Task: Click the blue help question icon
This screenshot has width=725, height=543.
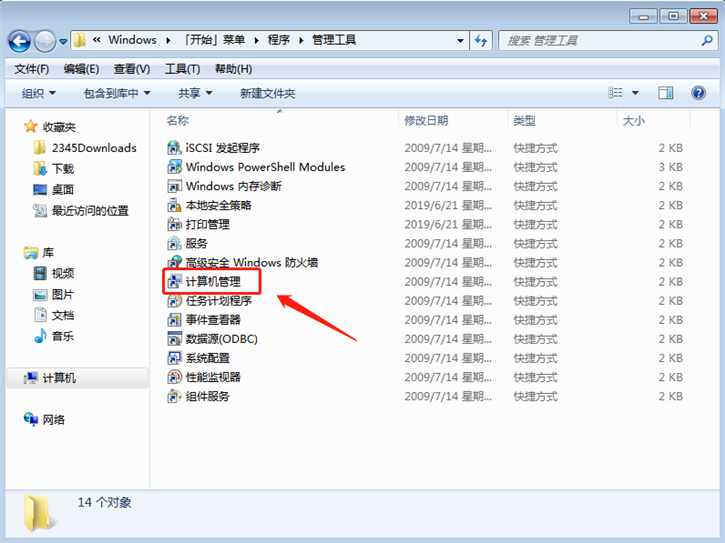Action: click(x=698, y=93)
